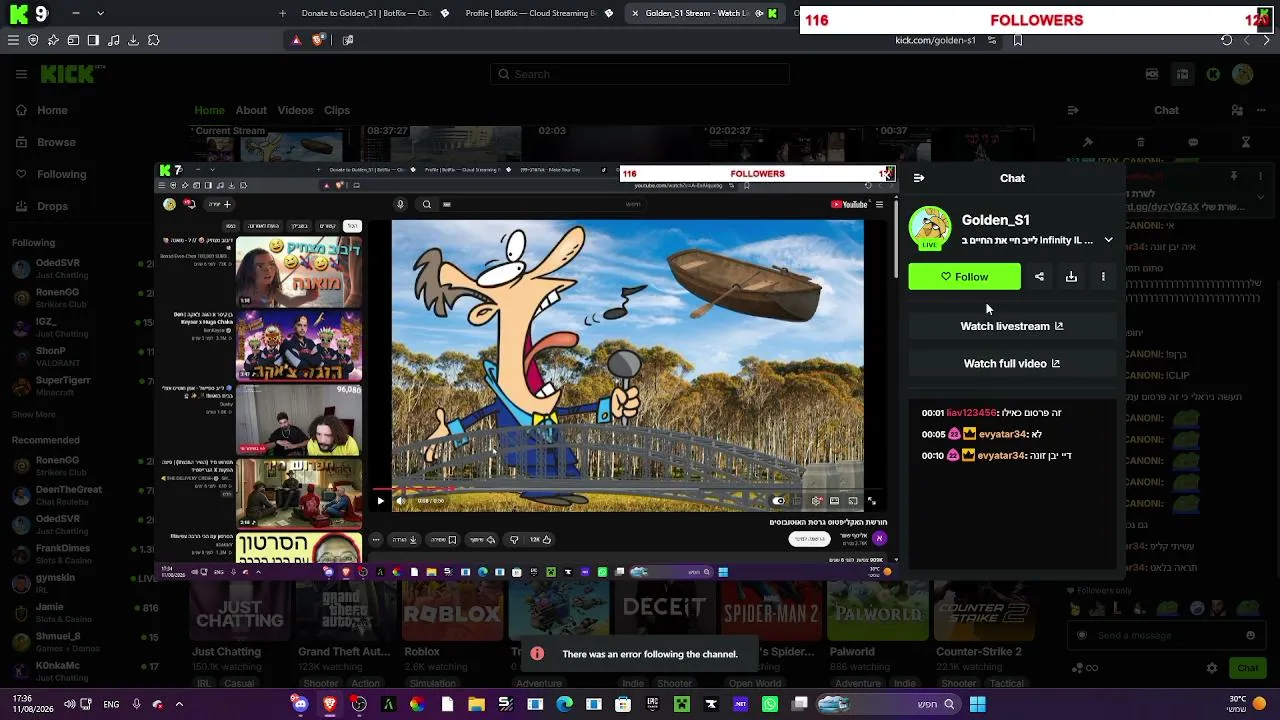Open the Counter-Strike 2 category card
The image size is (1280, 720).
983,613
